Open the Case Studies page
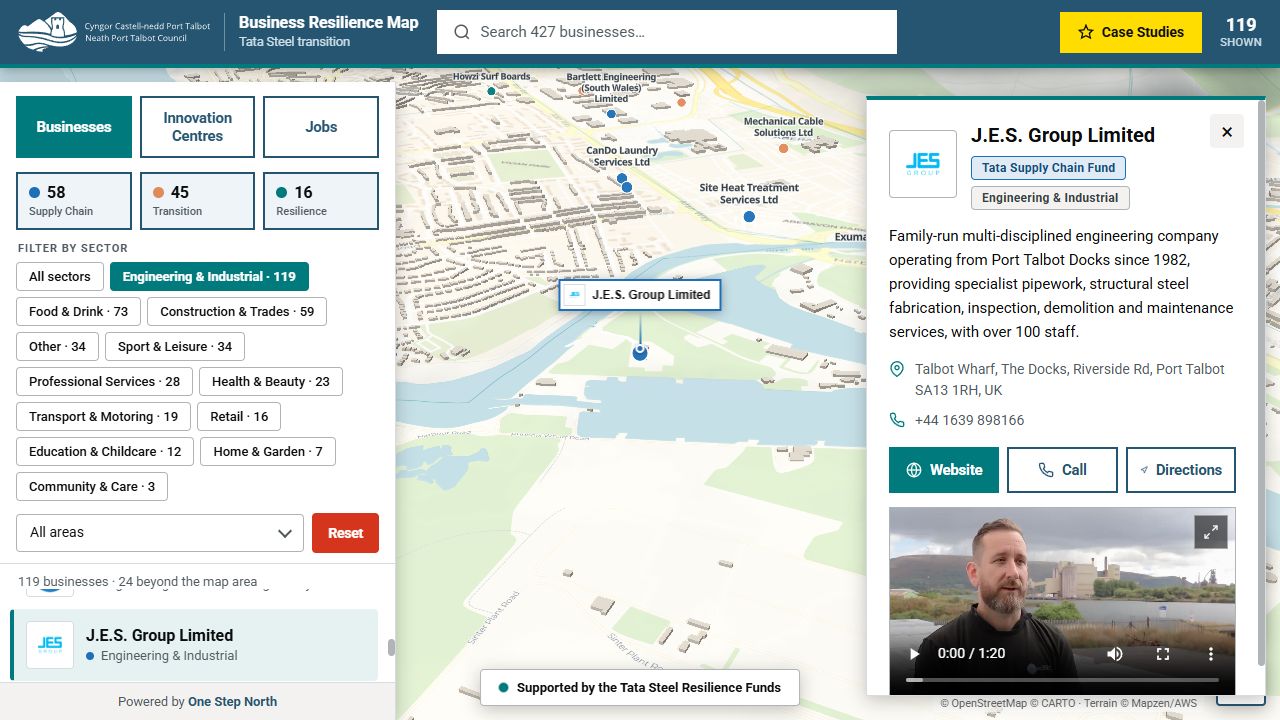This screenshot has height=720, width=1280. [1130, 32]
